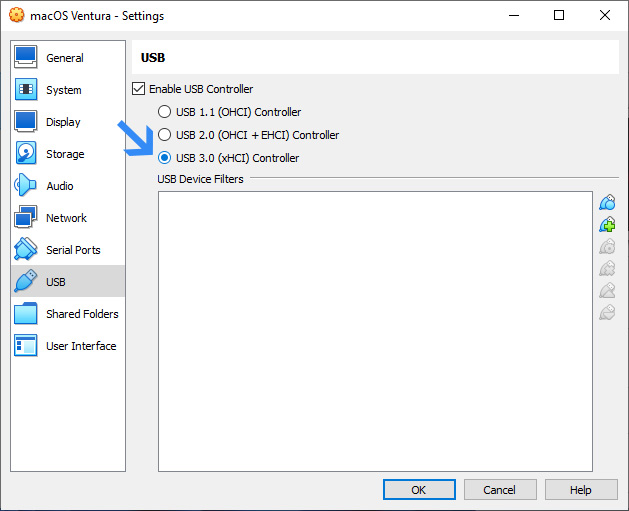629x511 pixels.
Task: Add USB filter from connected device
Action: point(606,225)
